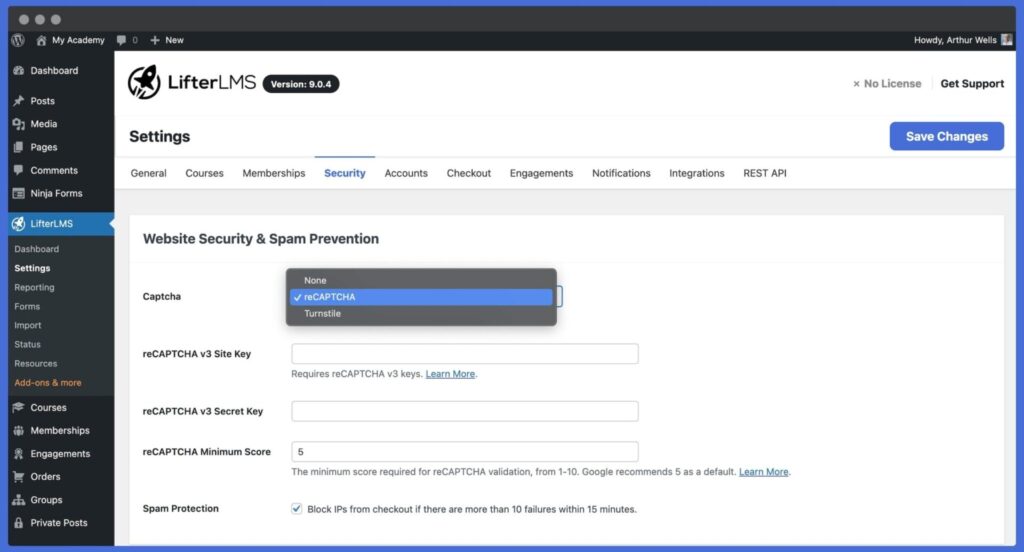Click the Howdy, Arthur Wells account text

pos(955,40)
